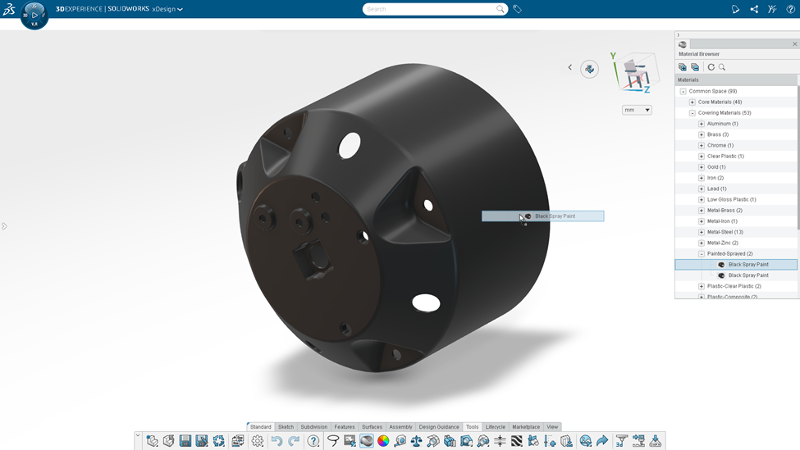Select the lasso selection tool
This screenshot has height=450, width=800.
(x=333, y=441)
